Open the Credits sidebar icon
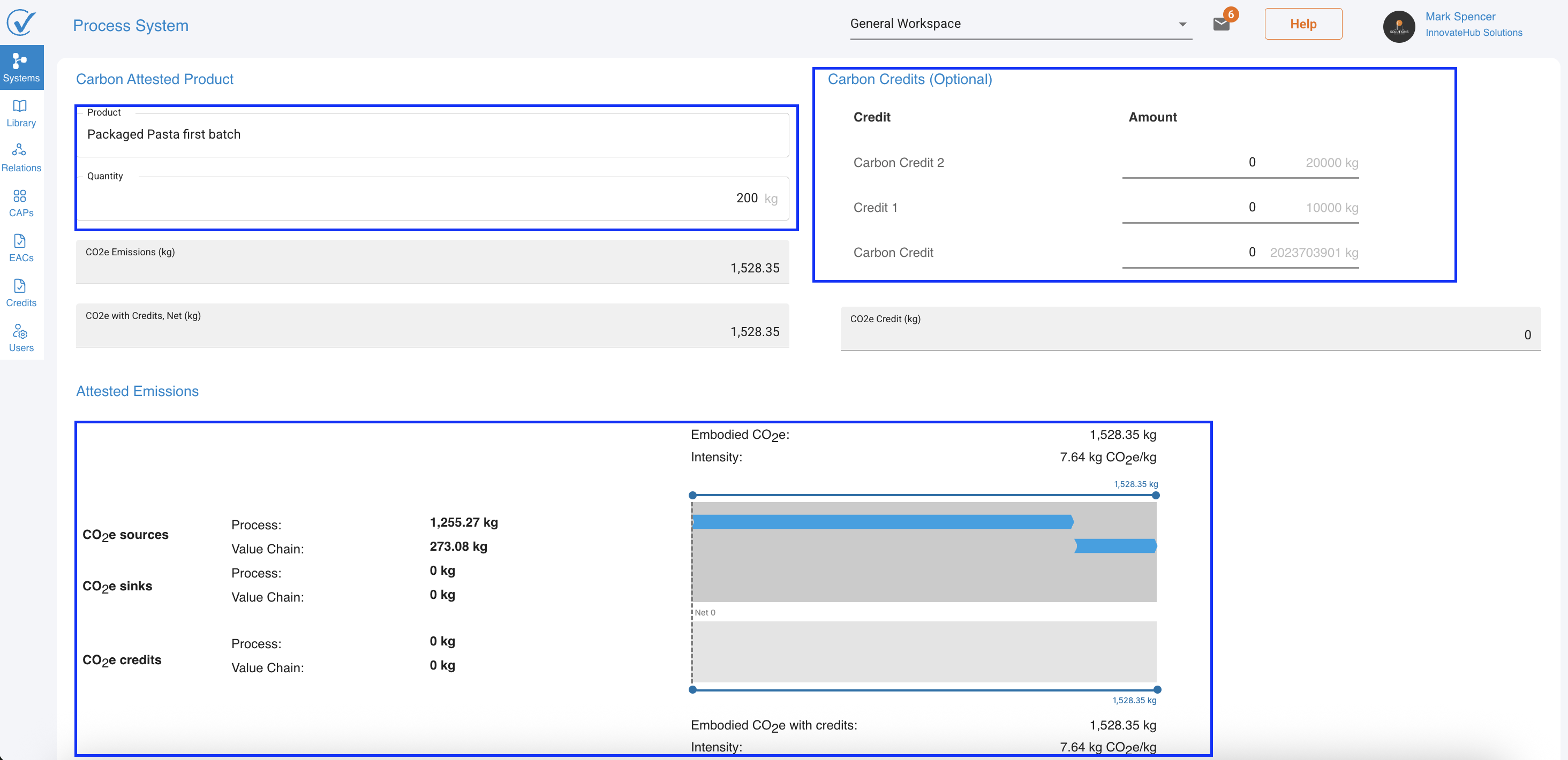1568x760 pixels. [21, 293]
